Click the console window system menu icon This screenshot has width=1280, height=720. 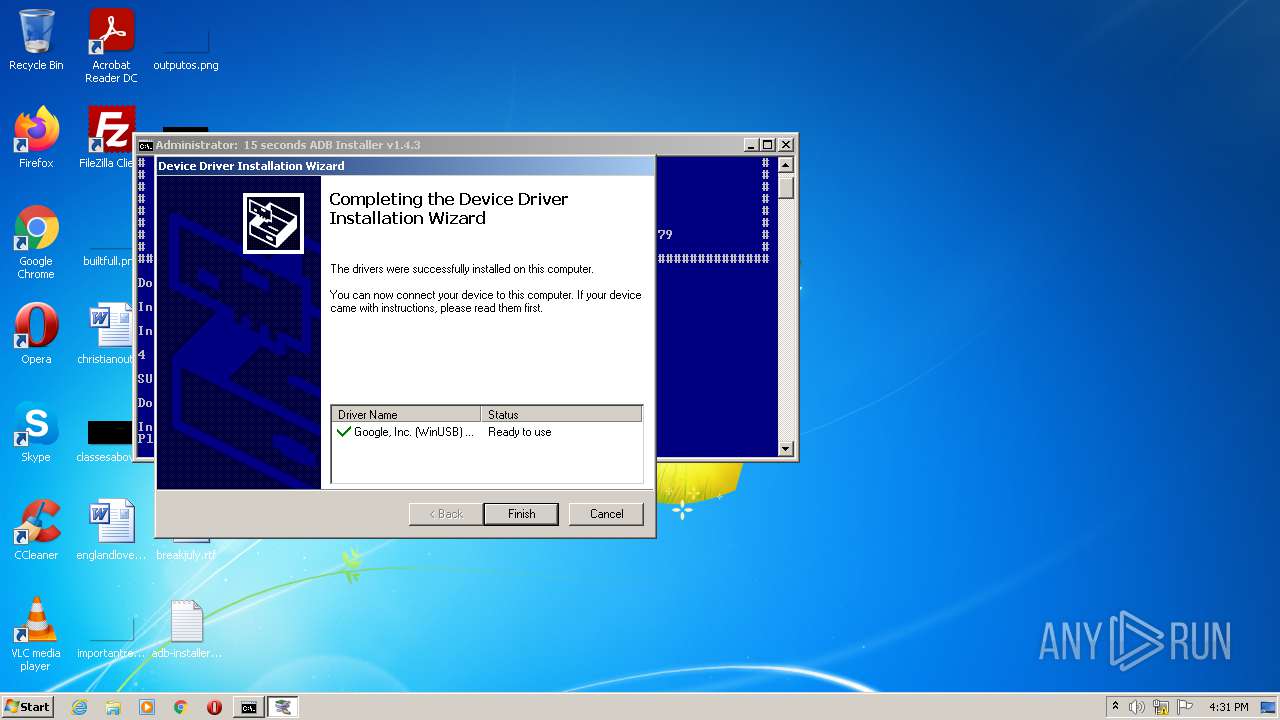146,145
